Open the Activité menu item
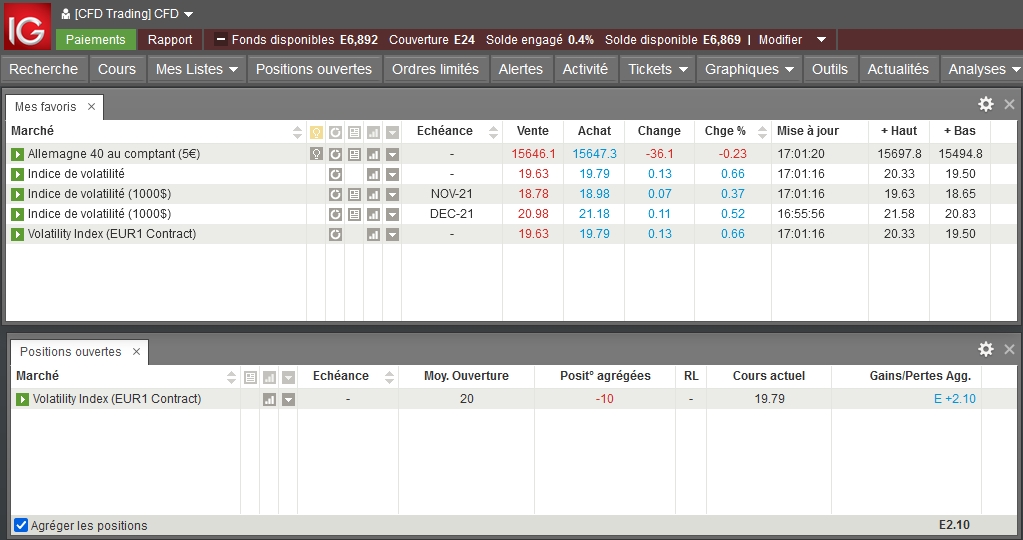Screen dimensions: 1023x540 click(585, 69)
